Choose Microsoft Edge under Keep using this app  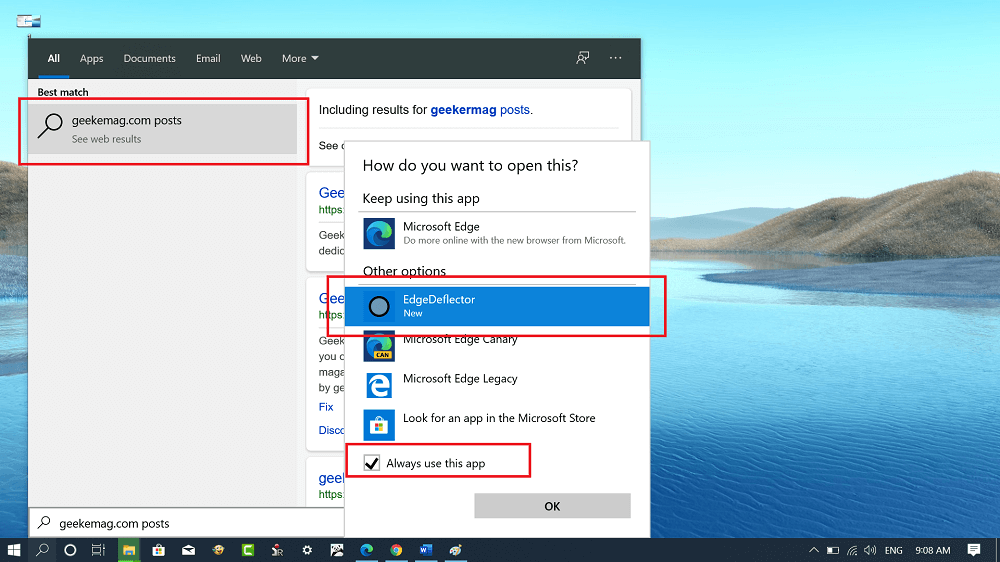click(497, 233)
